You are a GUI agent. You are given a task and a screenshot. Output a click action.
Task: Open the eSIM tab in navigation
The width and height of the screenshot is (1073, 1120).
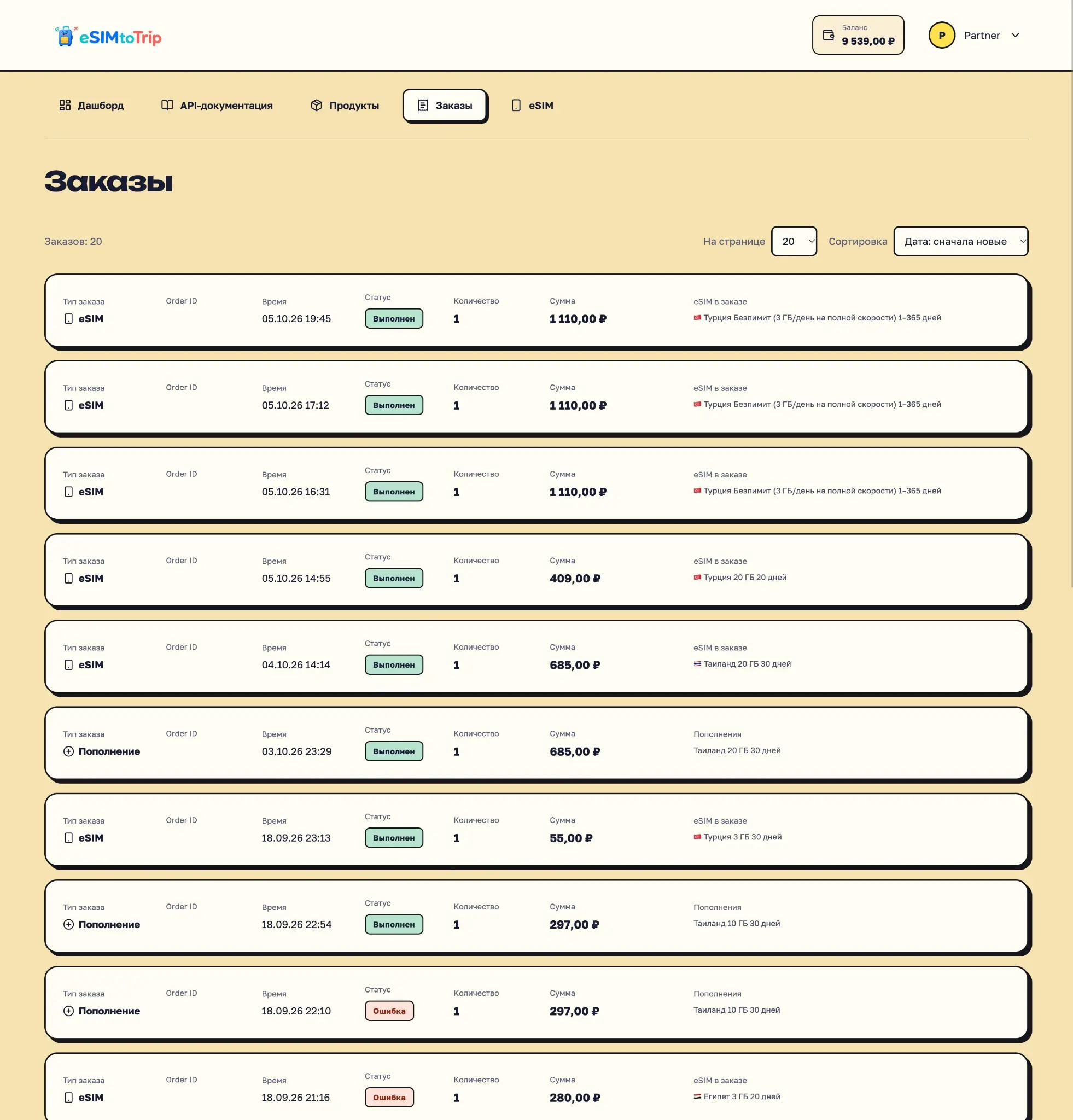point(533,105)
